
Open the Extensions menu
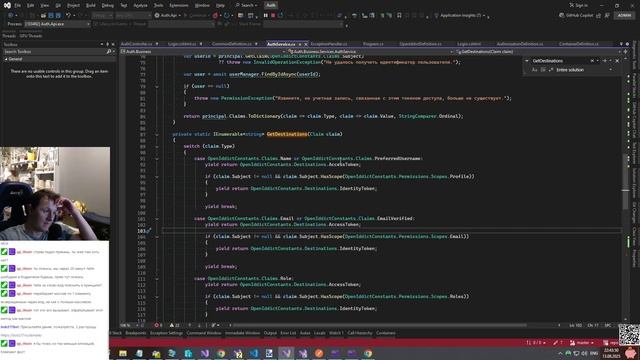[x=179, y=5]
